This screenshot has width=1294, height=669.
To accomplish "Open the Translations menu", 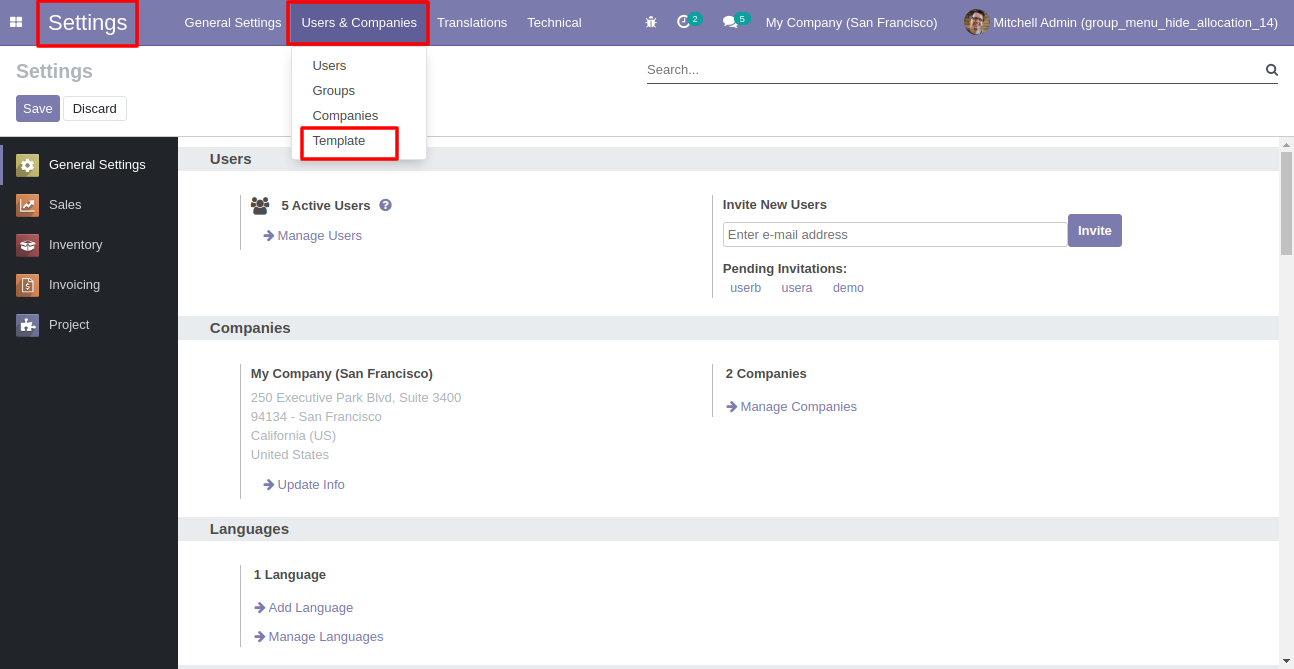I will point(472,22).
